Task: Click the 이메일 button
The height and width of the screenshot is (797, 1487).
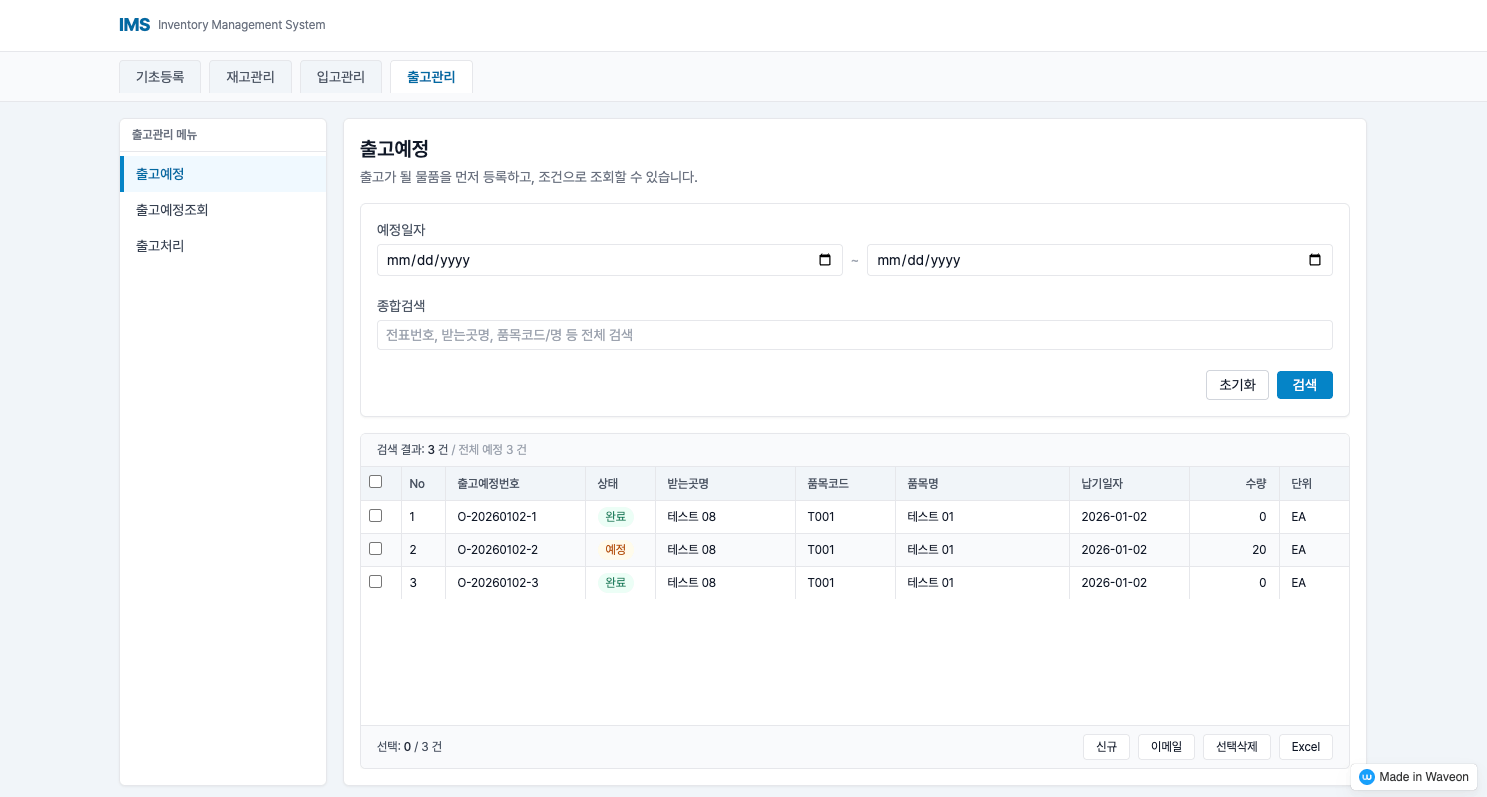Action: [1165, 746]
